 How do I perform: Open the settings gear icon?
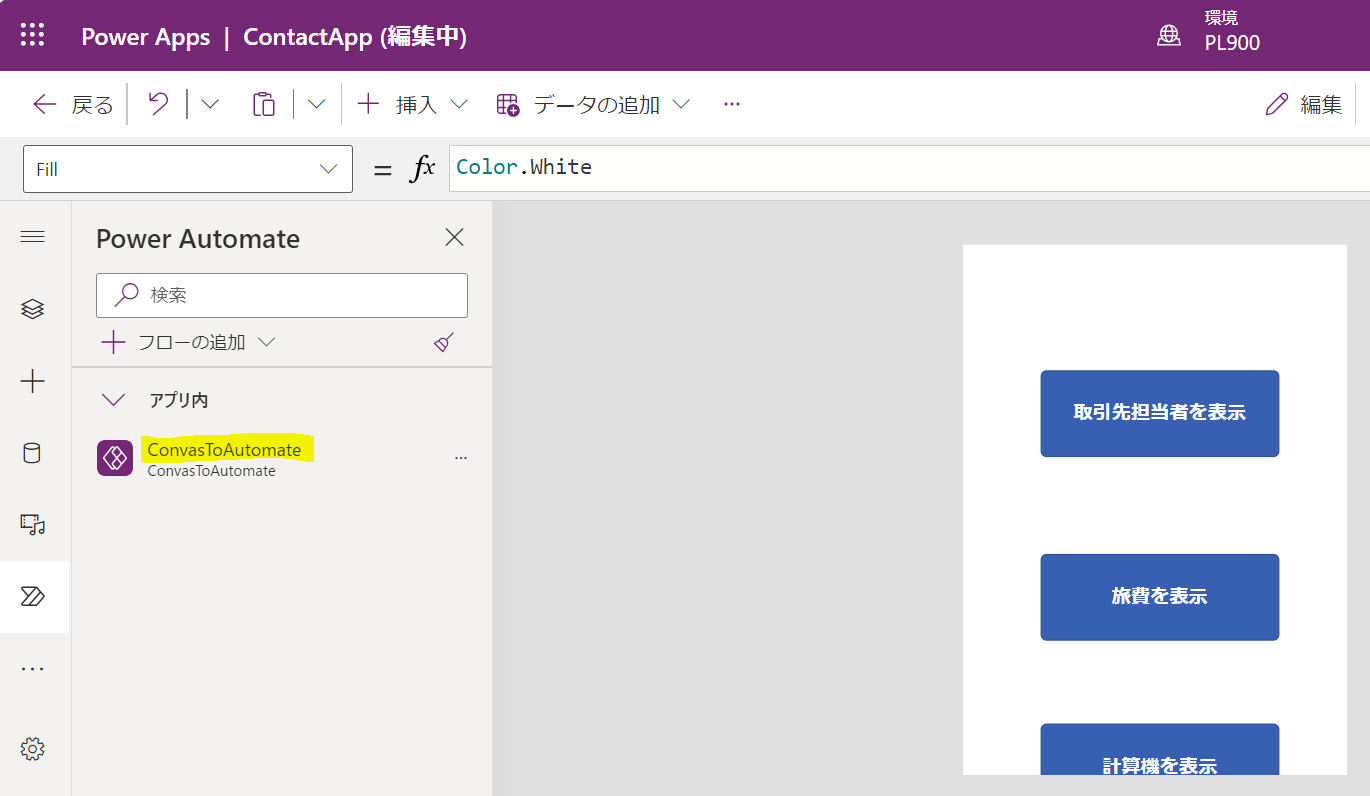tap(33, 748)
